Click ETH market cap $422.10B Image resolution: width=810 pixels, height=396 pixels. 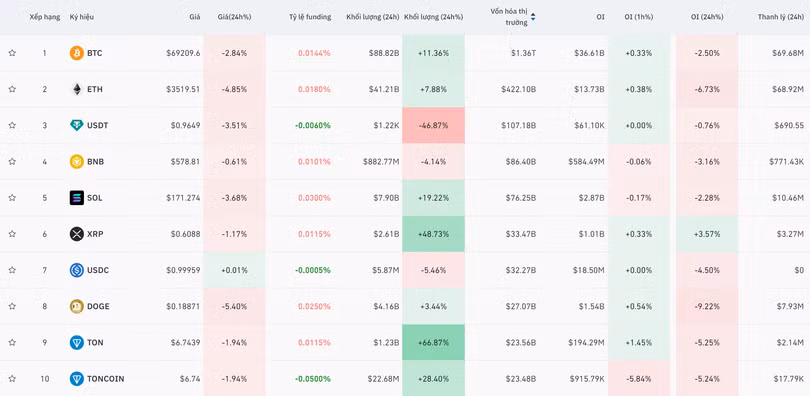pyautogui.click(x=519, y=89)
